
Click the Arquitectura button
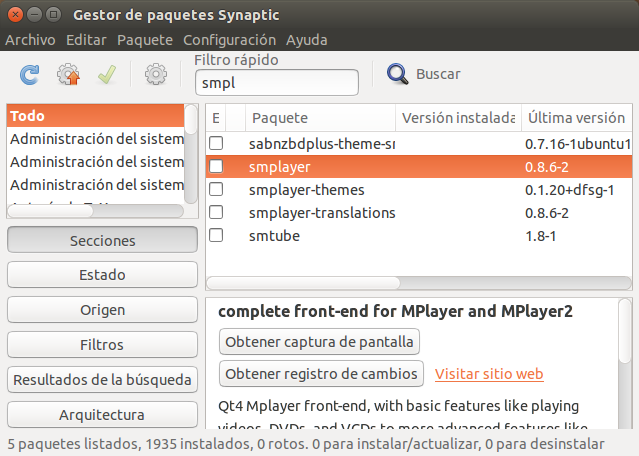[x=102, y=415]
